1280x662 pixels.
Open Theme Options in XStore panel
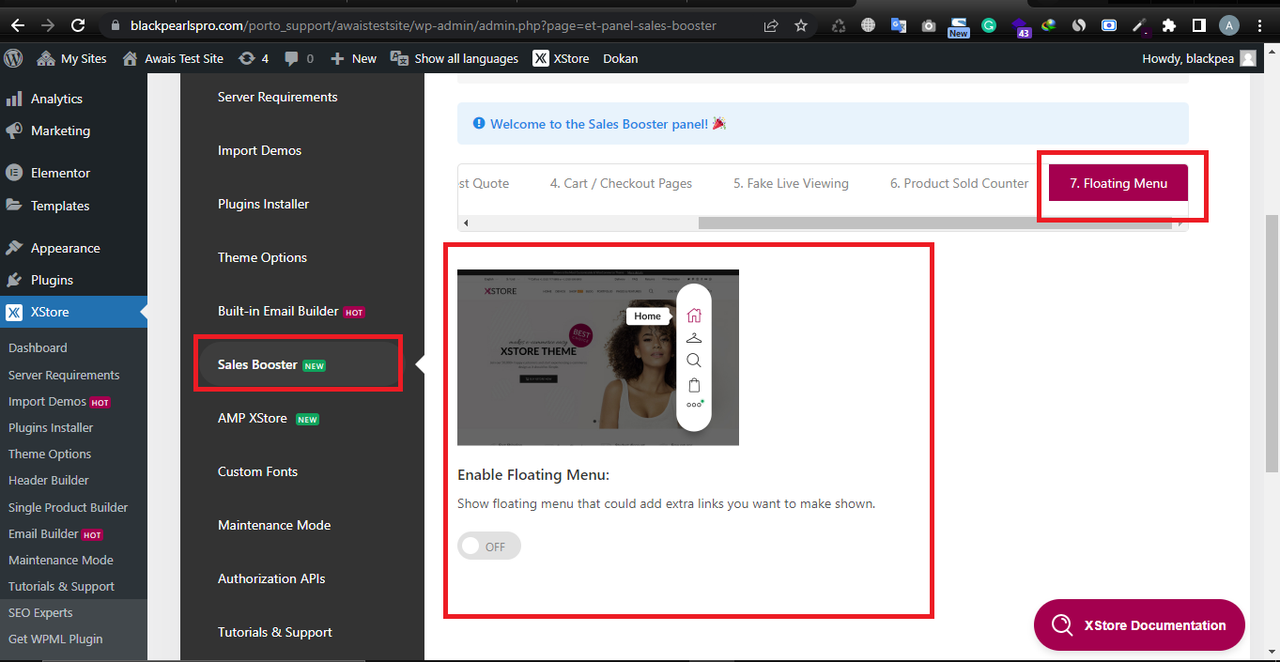pyautogui.click(x=263, y=258)
